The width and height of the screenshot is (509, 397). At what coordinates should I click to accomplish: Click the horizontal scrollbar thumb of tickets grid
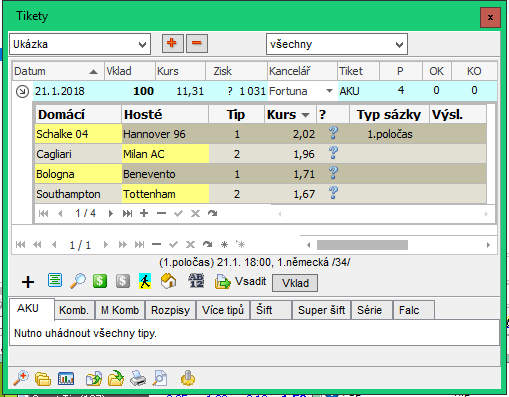[x=362, y=245]
